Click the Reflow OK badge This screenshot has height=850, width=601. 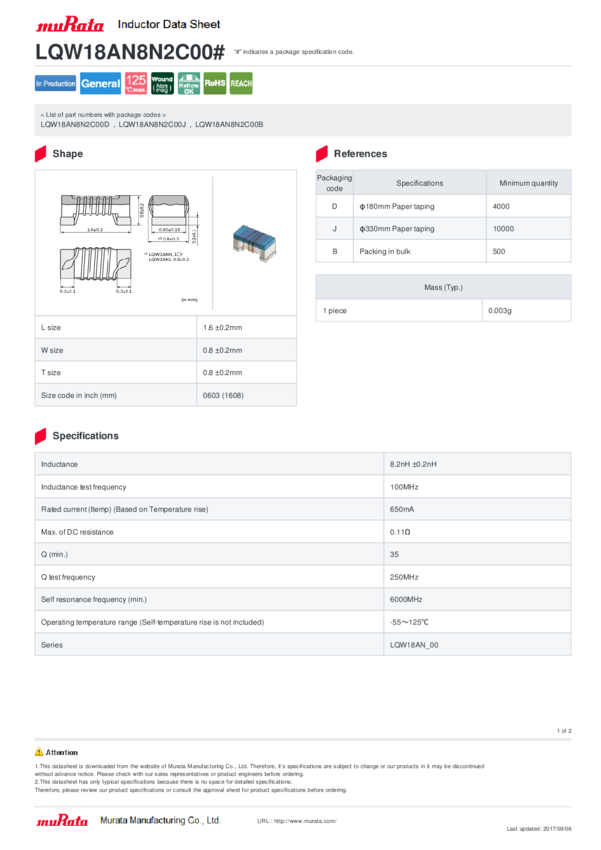point(189,83)
